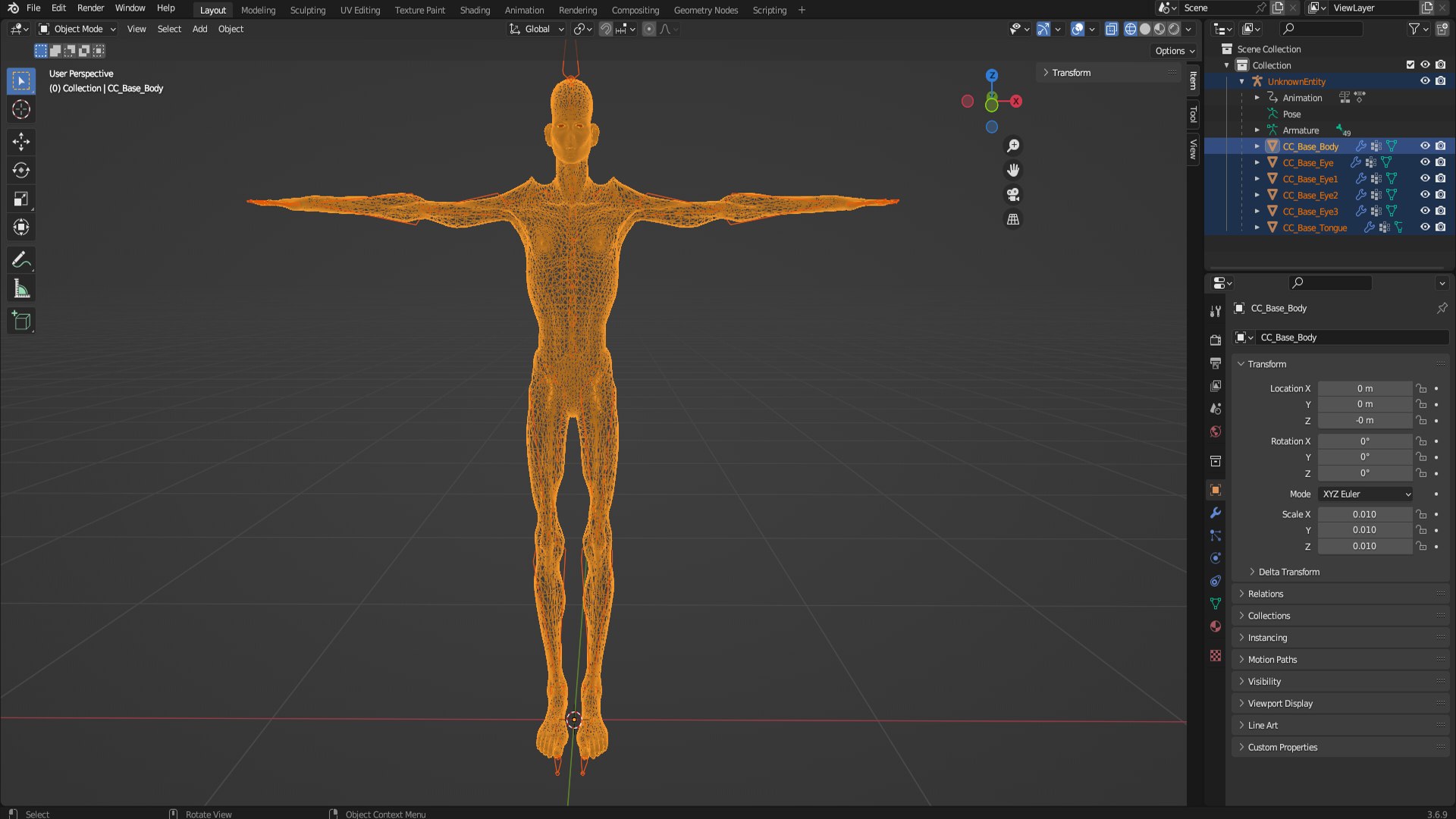Open the File menu
The height and width of the screenshot is (819, 1456).
[x=33, y=8]
